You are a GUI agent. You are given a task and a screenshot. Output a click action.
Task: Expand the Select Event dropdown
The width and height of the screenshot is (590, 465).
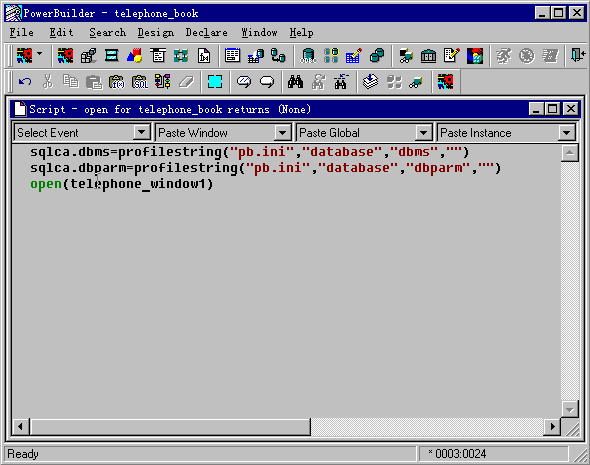pyautogui.click(x=141, y=132)
